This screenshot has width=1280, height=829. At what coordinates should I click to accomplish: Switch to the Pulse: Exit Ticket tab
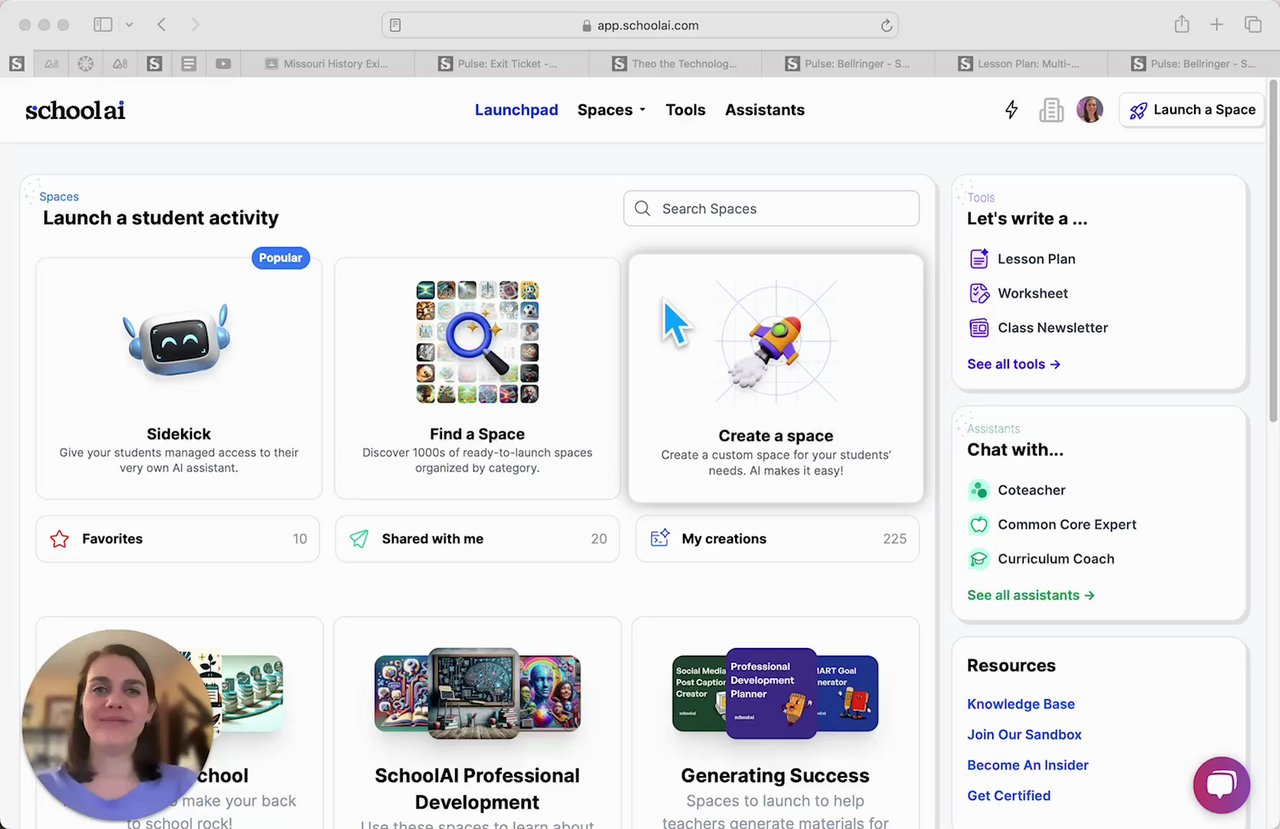coord(500,64)
